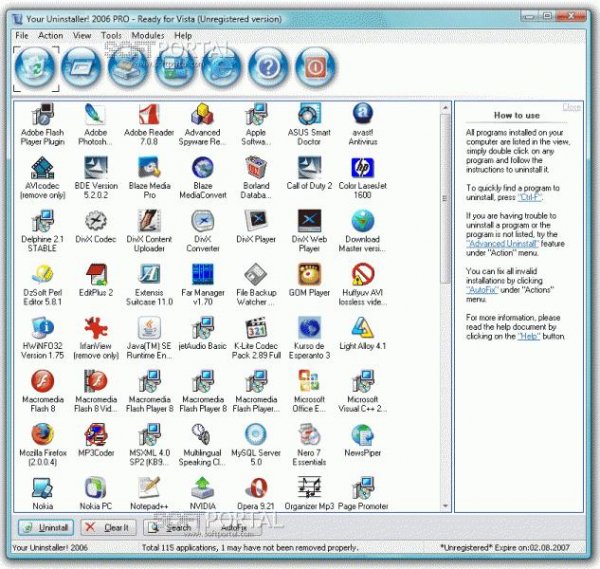600x569 pixels.
Task: Select Adobe Reader 7.0.8 icon
Action: (x=149, y=114)
